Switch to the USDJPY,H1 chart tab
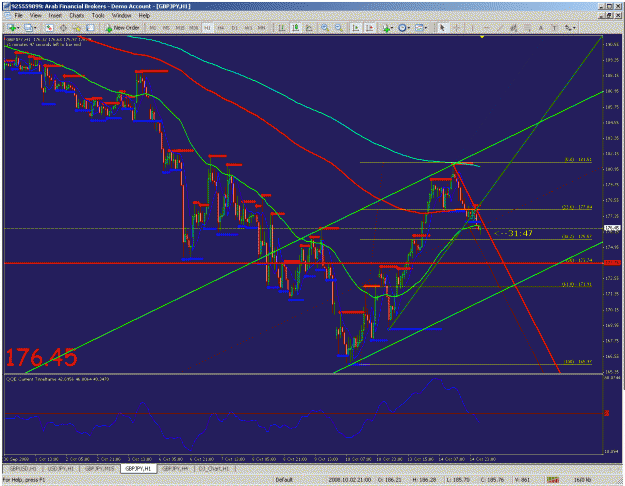 point(61,468)
